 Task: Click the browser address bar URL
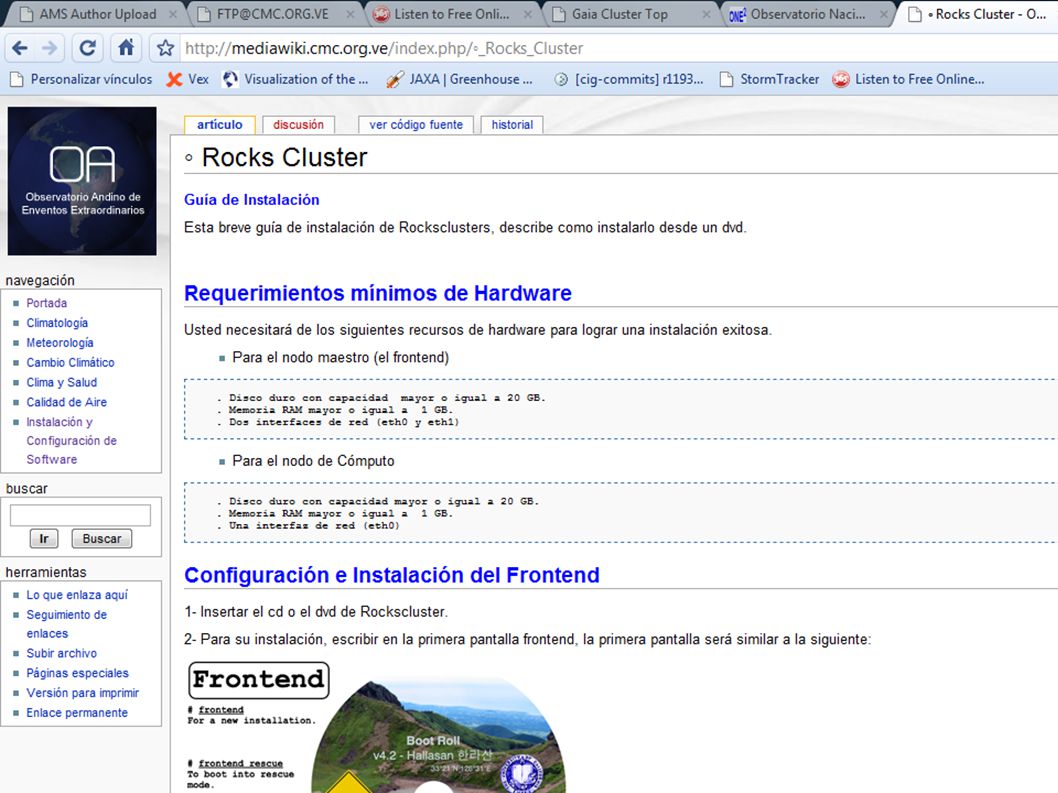tap(384, 49)
